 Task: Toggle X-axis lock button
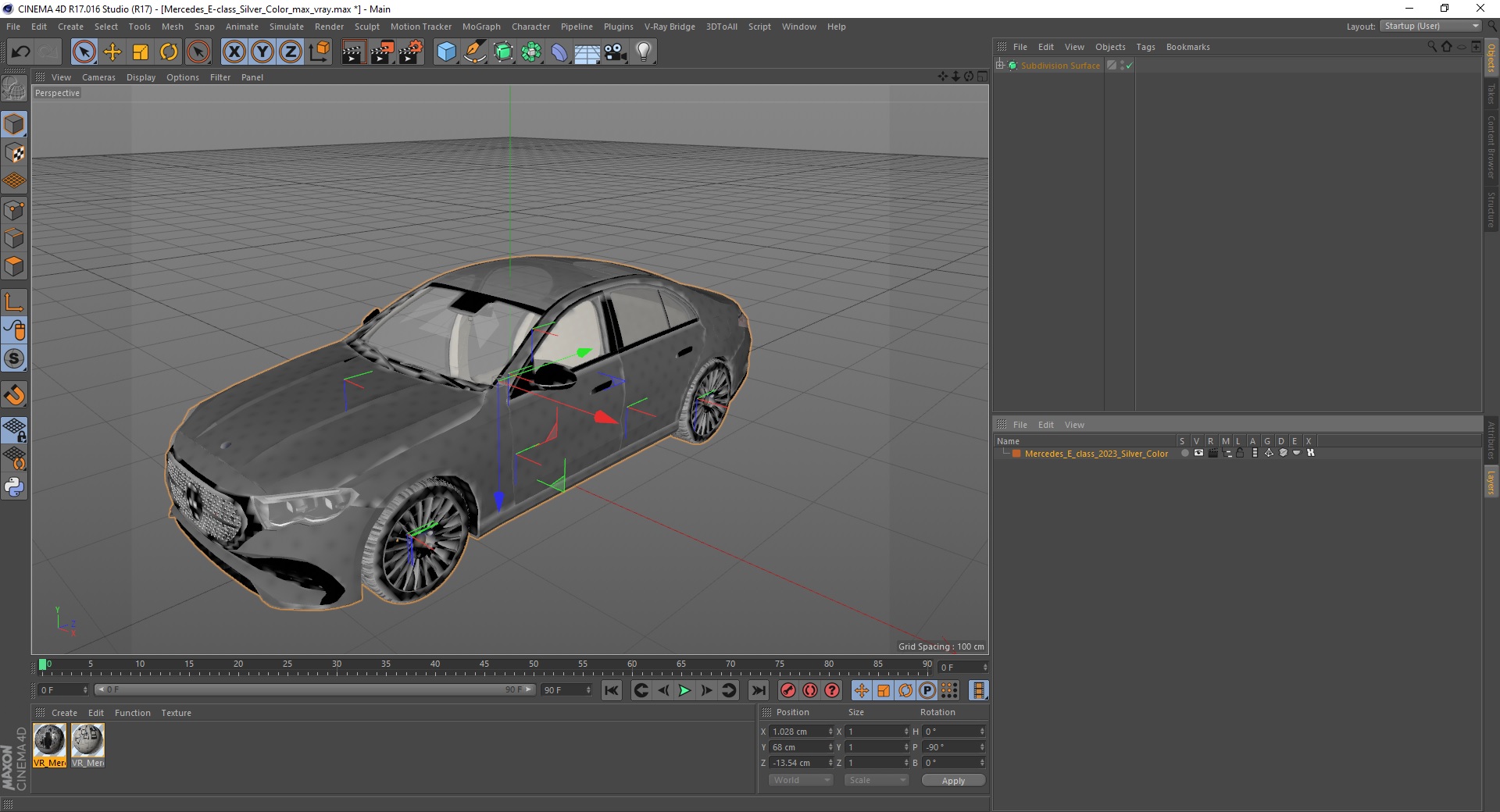pos(234,52)
